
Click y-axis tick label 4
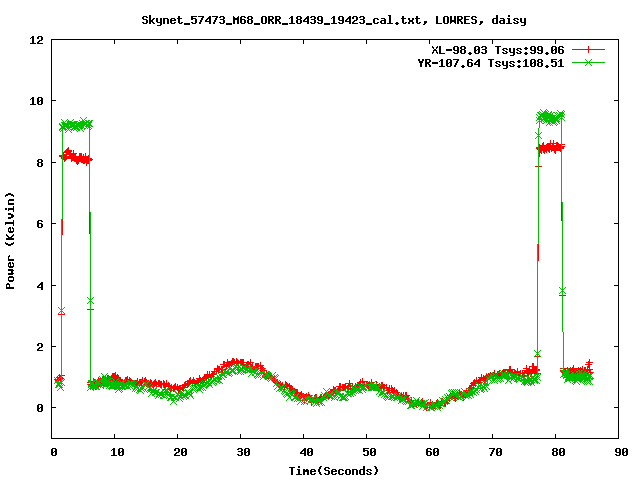(x=40, y=285)
